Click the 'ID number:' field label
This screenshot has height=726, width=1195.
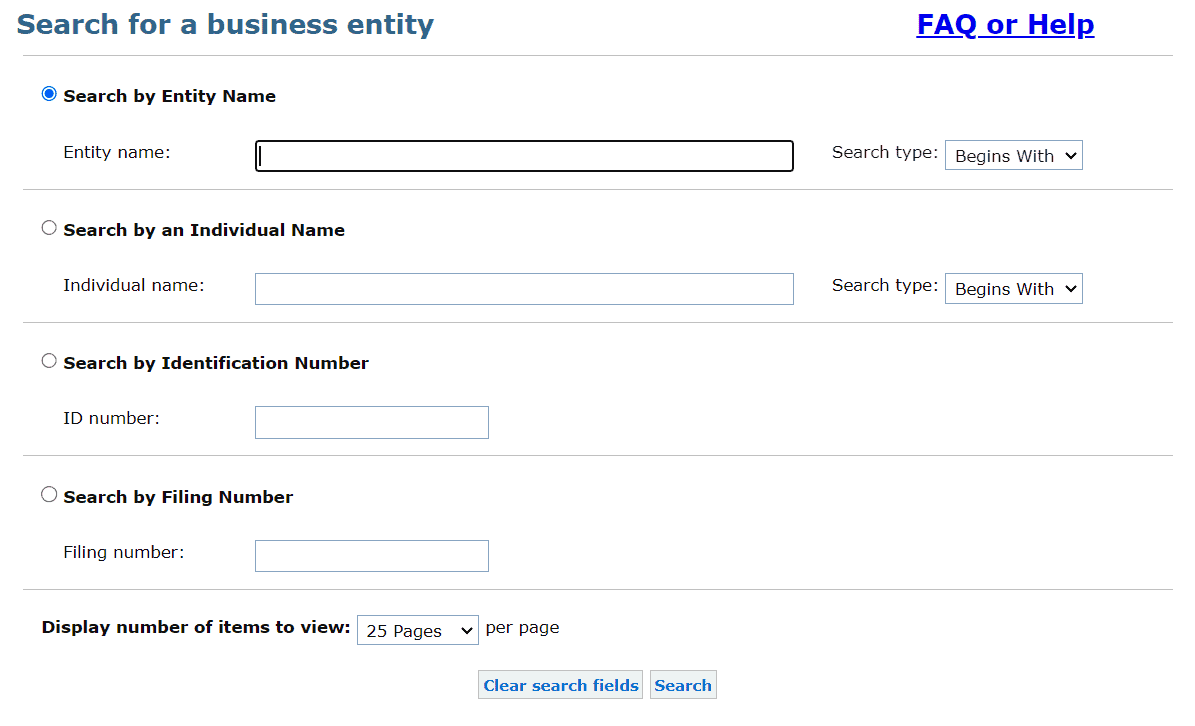[x=111, y=418]
